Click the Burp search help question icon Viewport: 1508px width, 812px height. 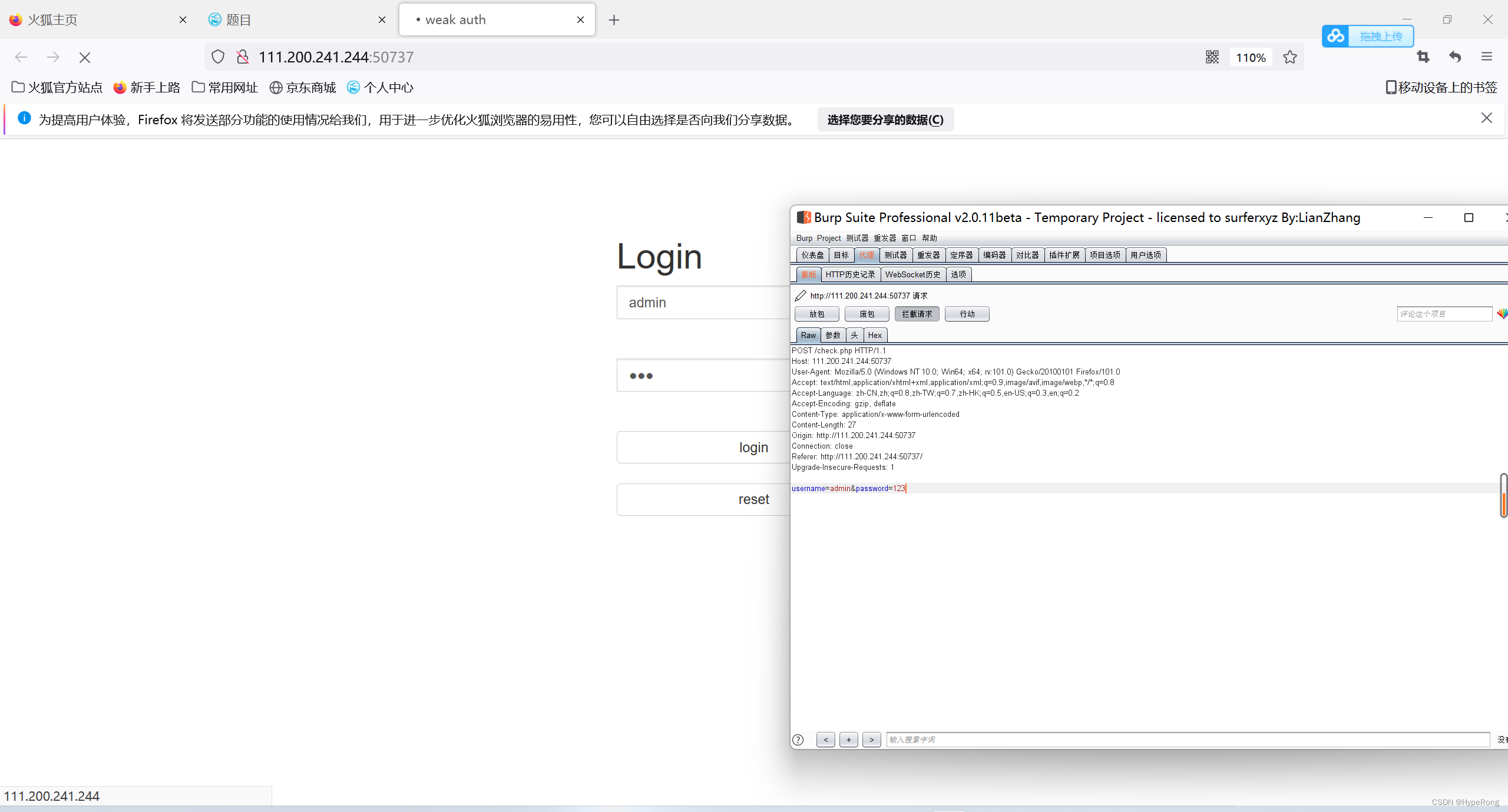(x=798, y=740)
